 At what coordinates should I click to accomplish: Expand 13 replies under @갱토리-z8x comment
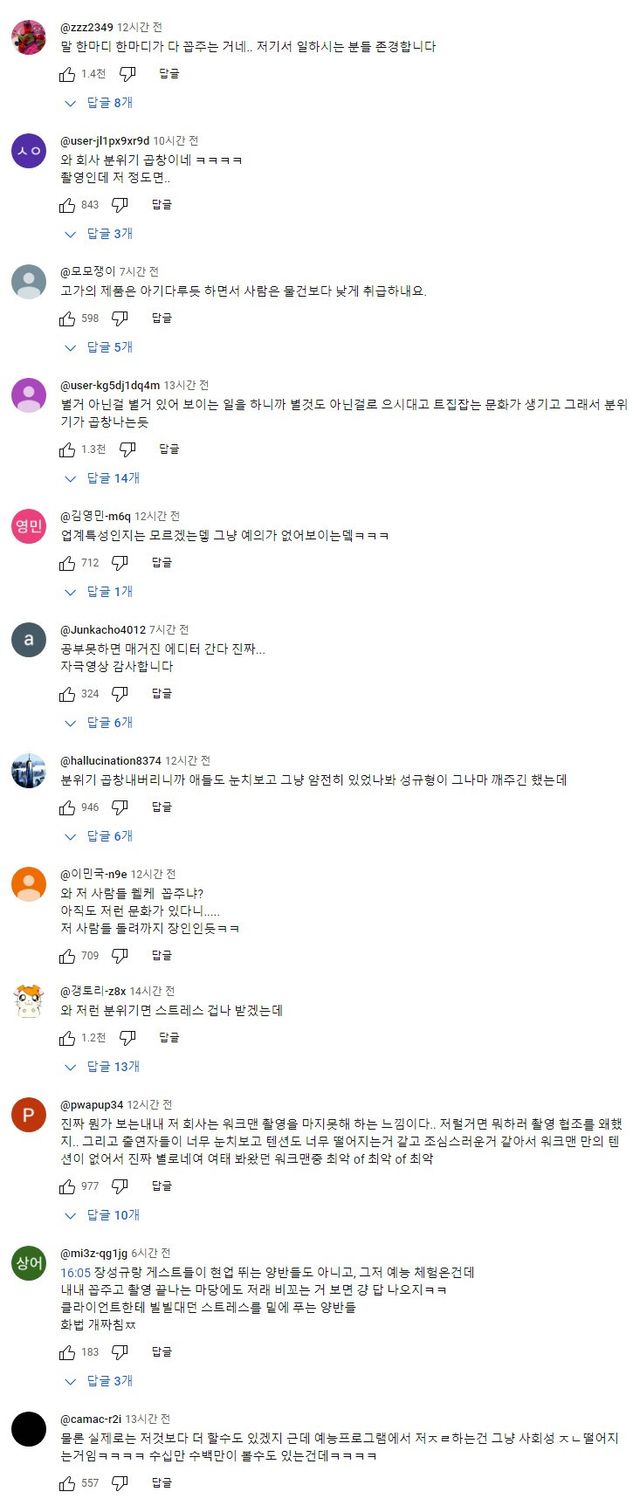[x=103, y=1066]
